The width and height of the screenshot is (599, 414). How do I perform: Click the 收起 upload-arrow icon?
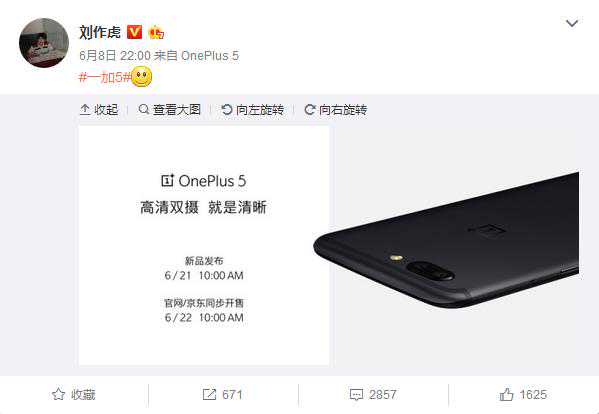coord(85,110)
